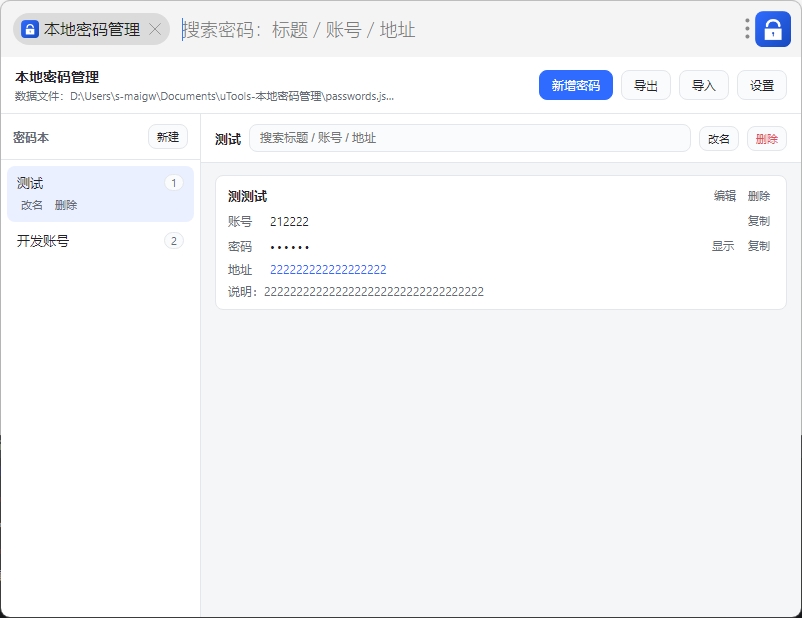Click the 改名 button beside the panel search
Viewport: 802px width, 618px height.
pyautogui.click(x=719, y=139)
